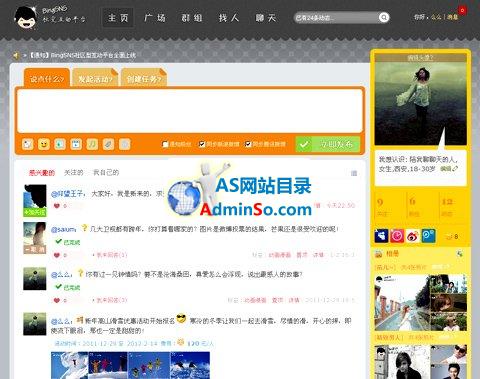Open the 消息 messages link in header
Screen dimensions: 480x379
click(453, 17)
